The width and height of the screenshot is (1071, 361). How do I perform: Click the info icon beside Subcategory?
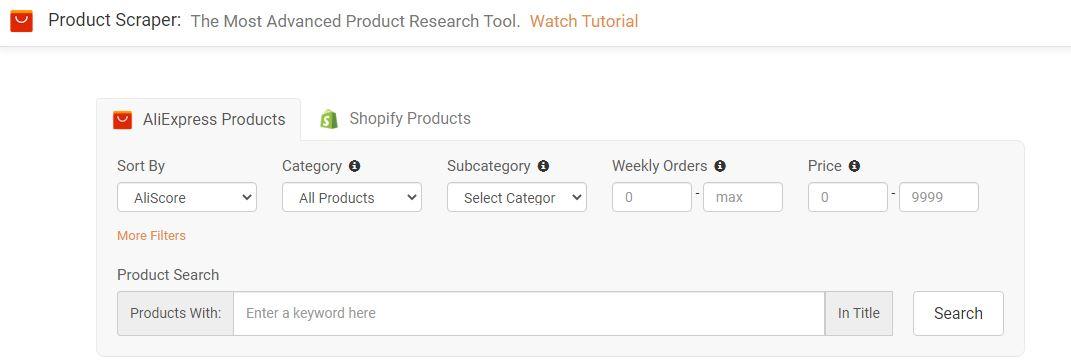coord(543,166)
